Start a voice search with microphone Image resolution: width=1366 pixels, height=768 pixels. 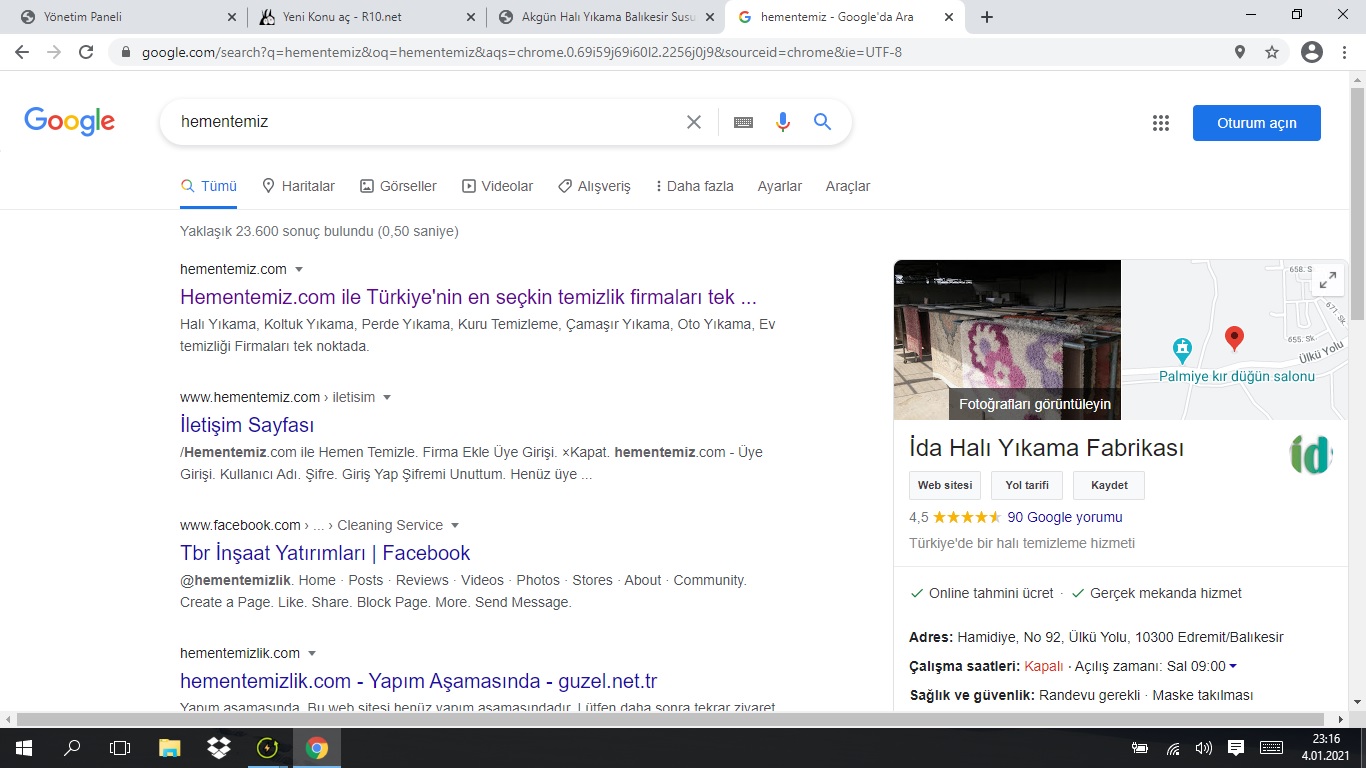point(783,122)
